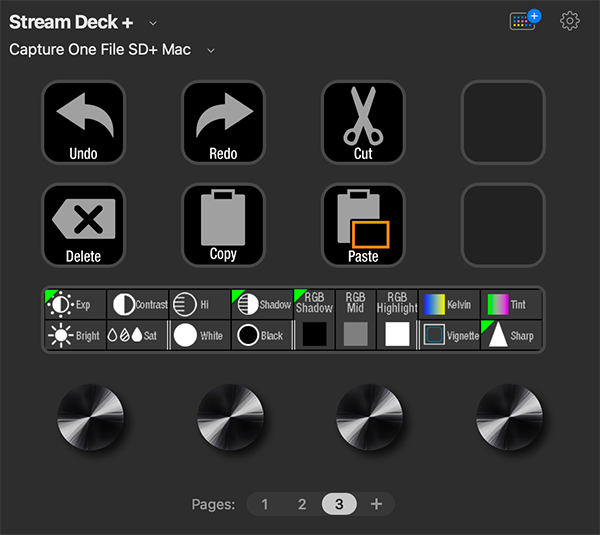The height and width of the screenshot is (535, 600).
Task: Select the Sharp sharpening dial action
Action: coord(511,335)
